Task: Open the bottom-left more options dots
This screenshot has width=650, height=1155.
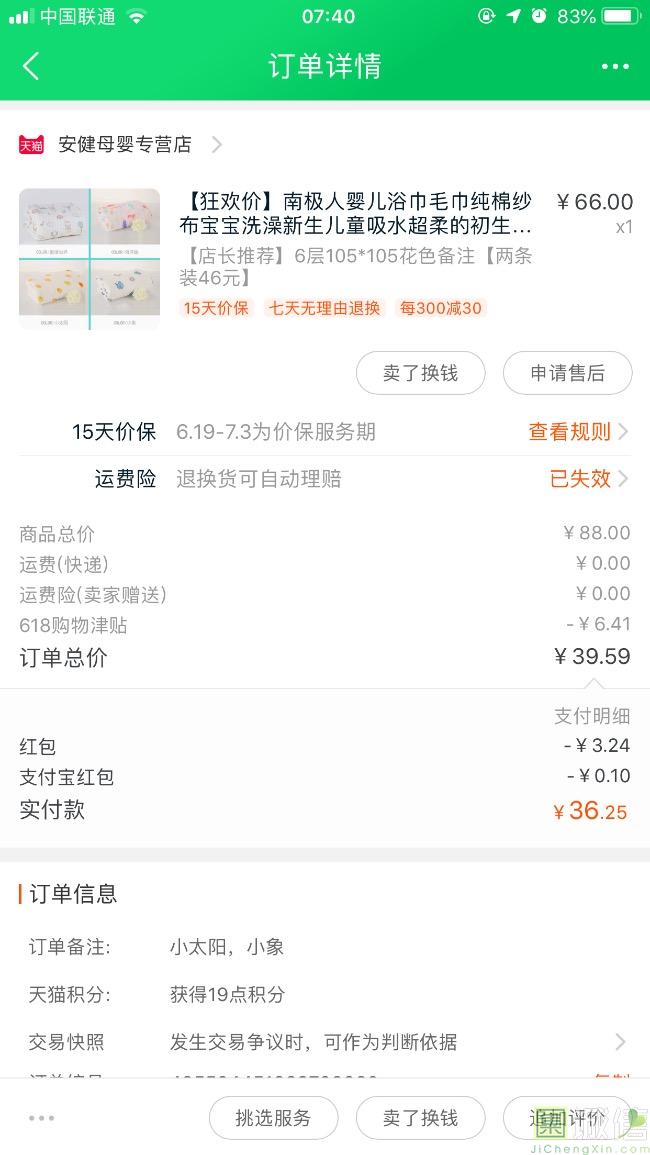Action: [41, 1118]
